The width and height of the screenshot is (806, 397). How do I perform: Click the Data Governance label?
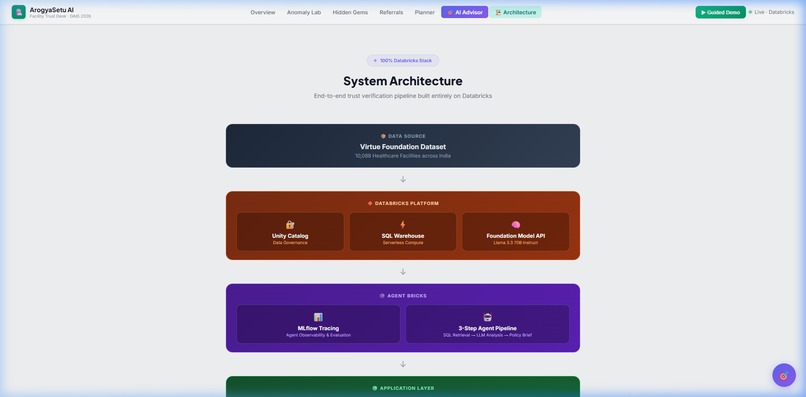point(290,243)
